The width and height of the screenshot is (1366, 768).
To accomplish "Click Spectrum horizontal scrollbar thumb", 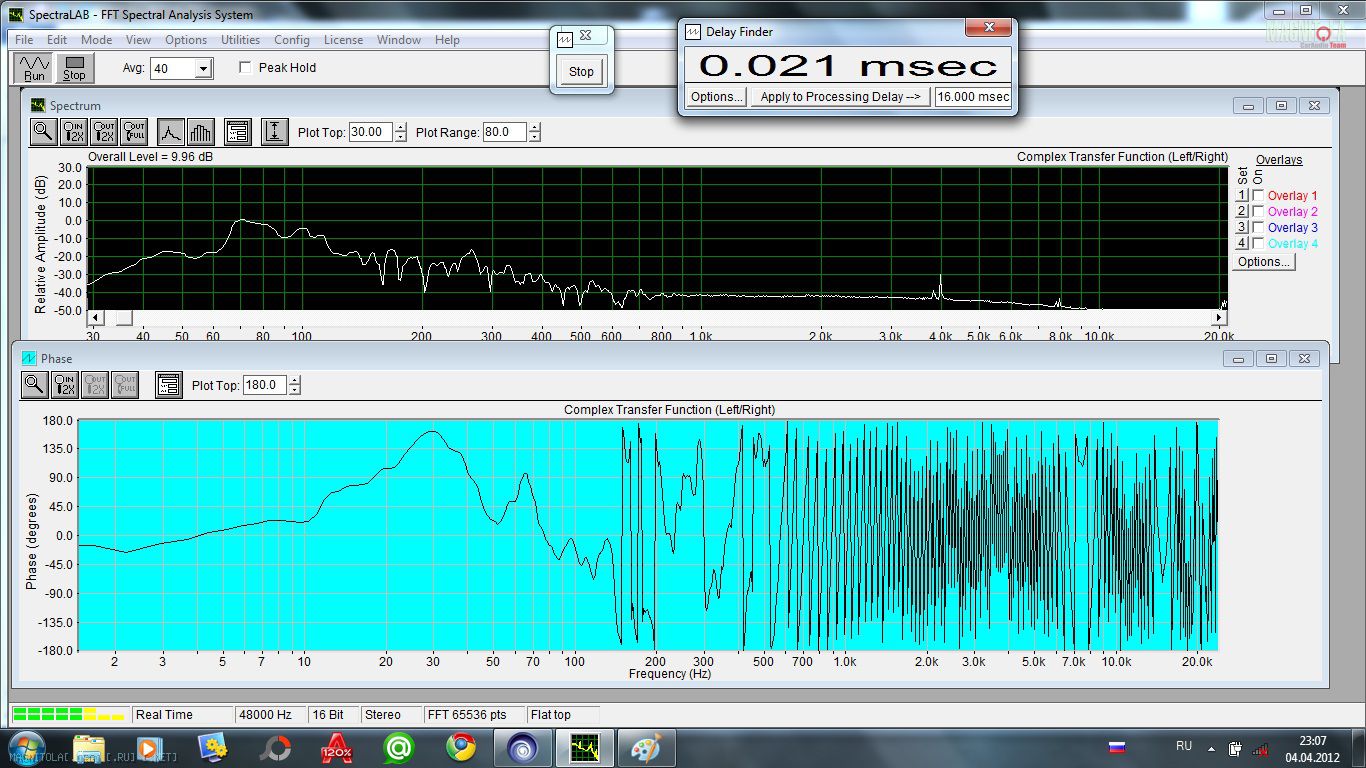I will [x=125, y=318].
